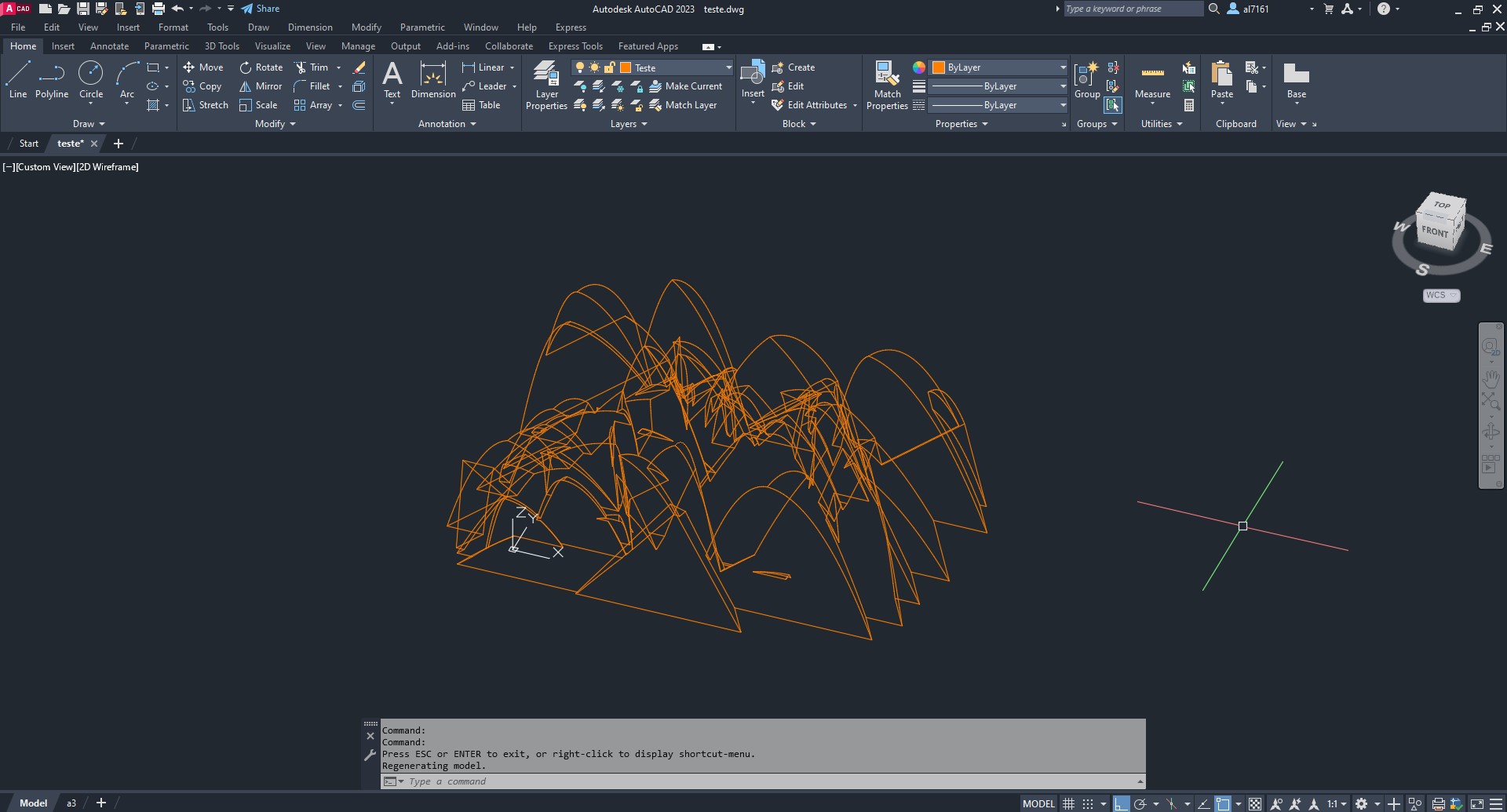The height and width of the screenshot is (812, 1507).
Task: Click the Mirror tool icon
Action: pos(246,86)
